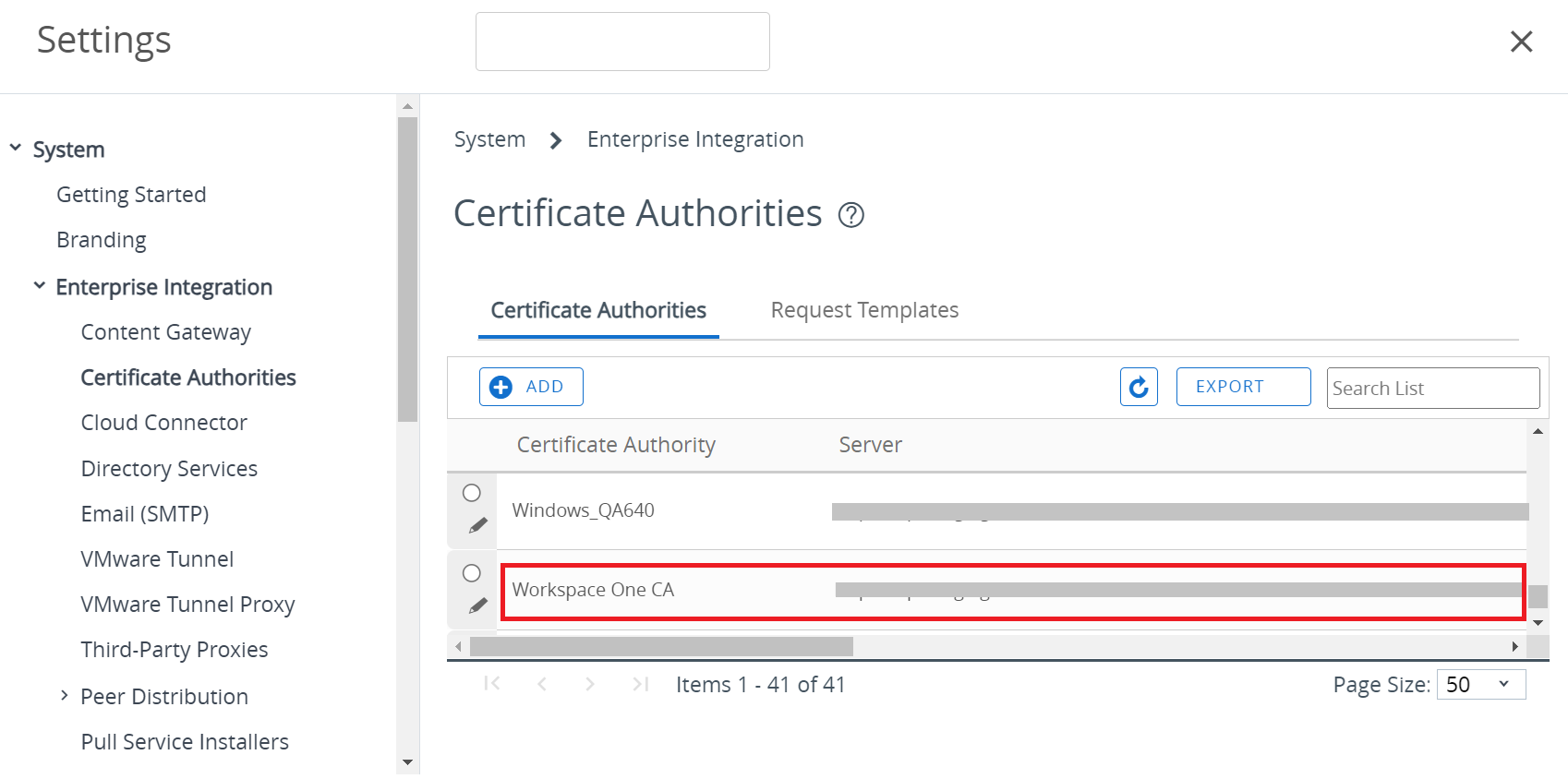Select the Windows_QA640 radio button
Screen dimensions: 1568x779
point(472,493)
